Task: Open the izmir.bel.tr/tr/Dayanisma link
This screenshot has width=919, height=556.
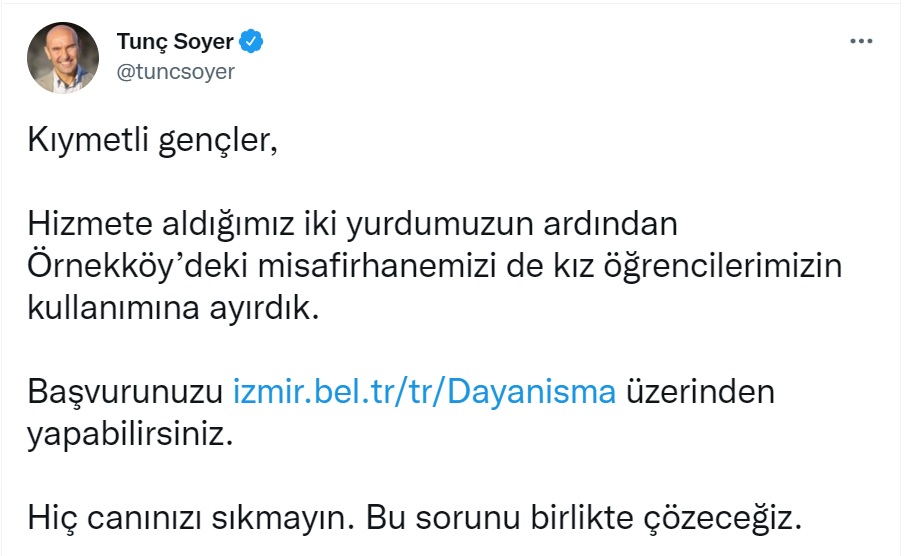Action: 424,391
